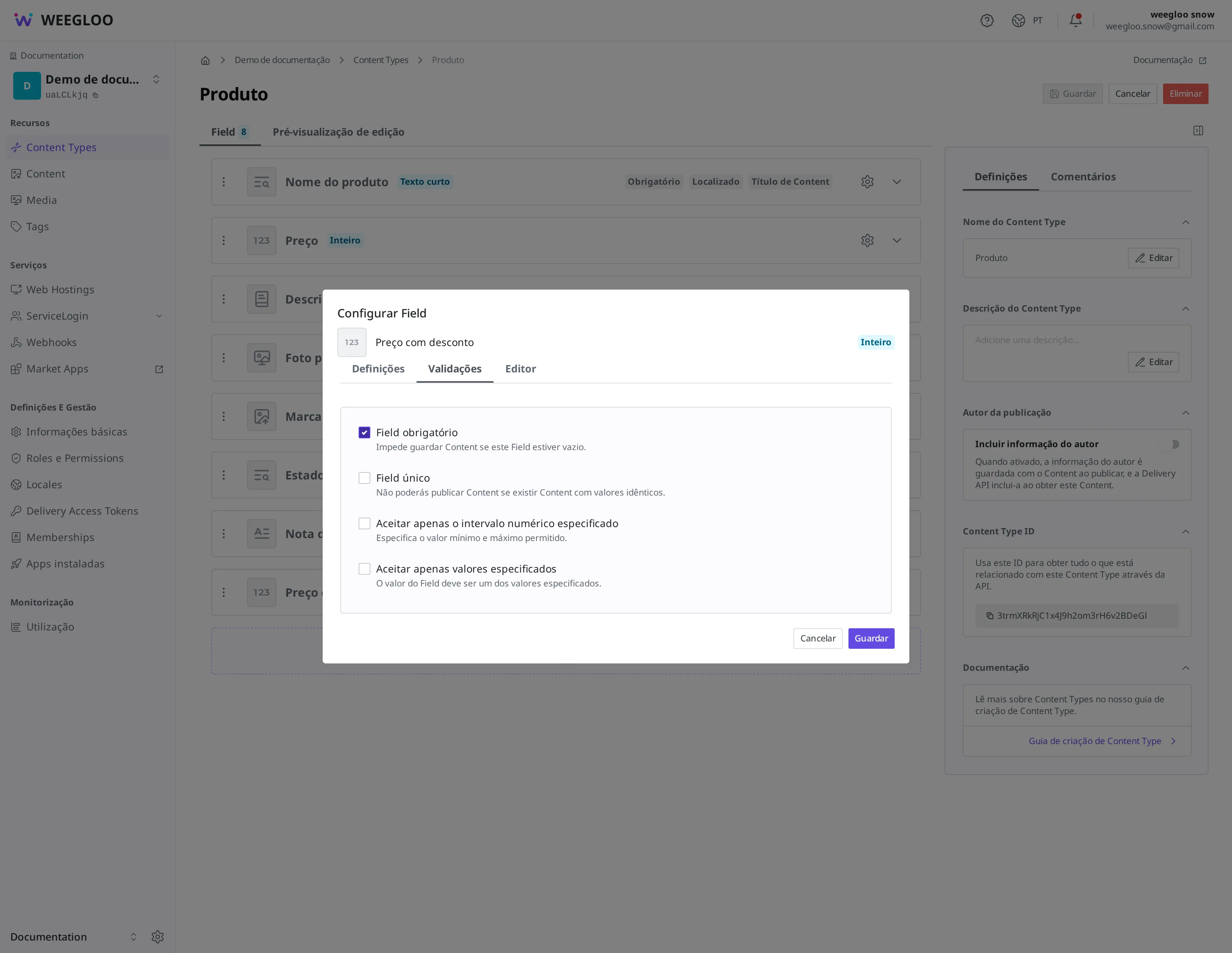Screen dimensions: 1232x953
Task: Switch to the Definições dialog tab
Action: [378, 369]
